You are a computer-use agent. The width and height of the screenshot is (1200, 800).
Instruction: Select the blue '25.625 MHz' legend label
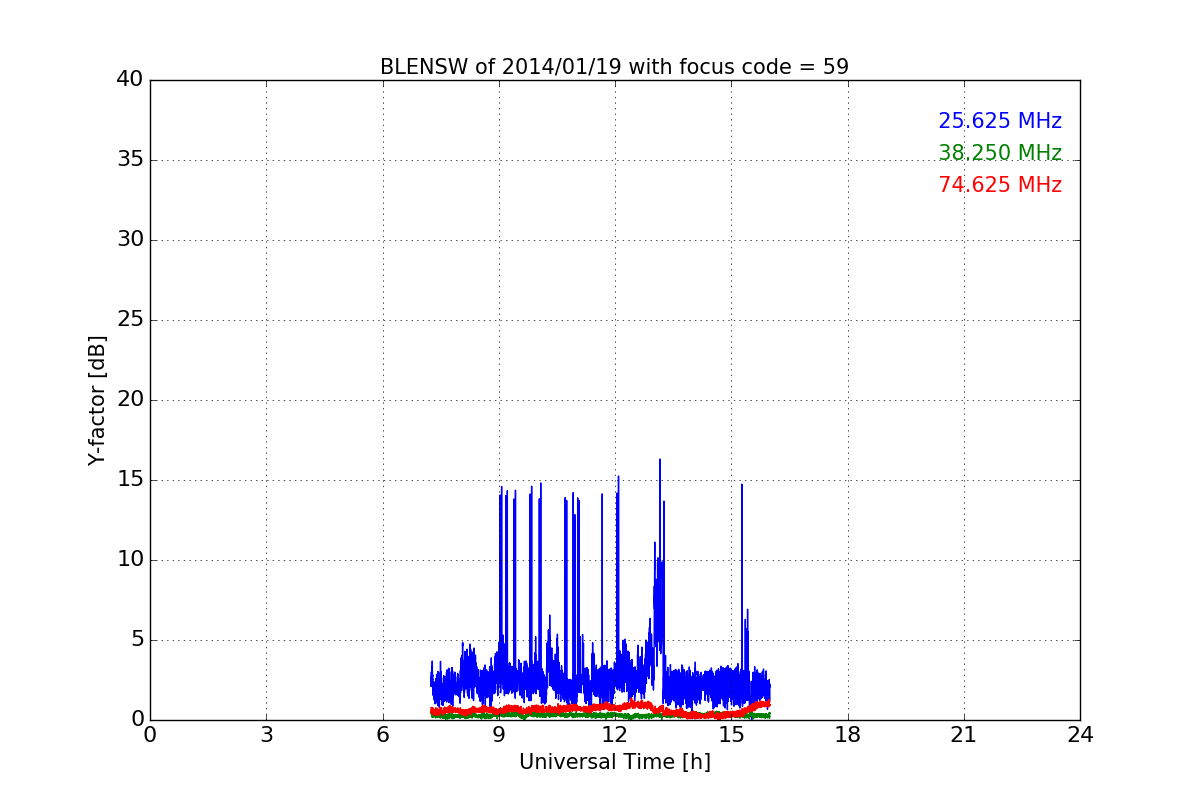point(1000,121)
